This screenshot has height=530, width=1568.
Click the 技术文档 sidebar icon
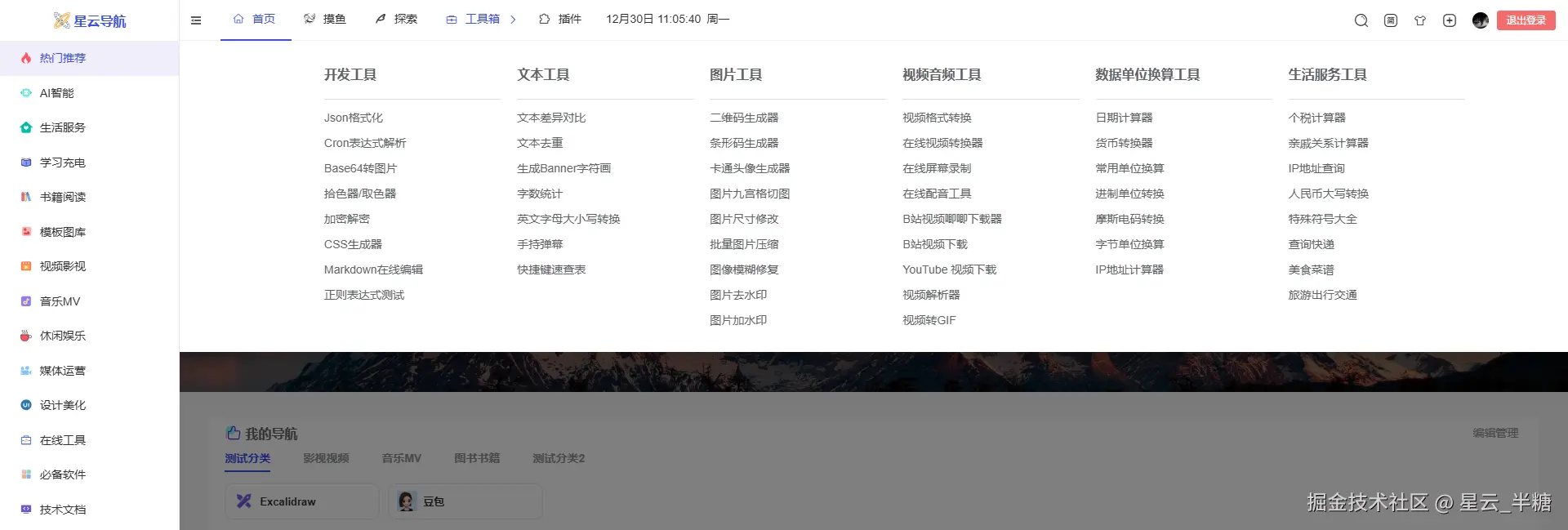tap(26, 510)
